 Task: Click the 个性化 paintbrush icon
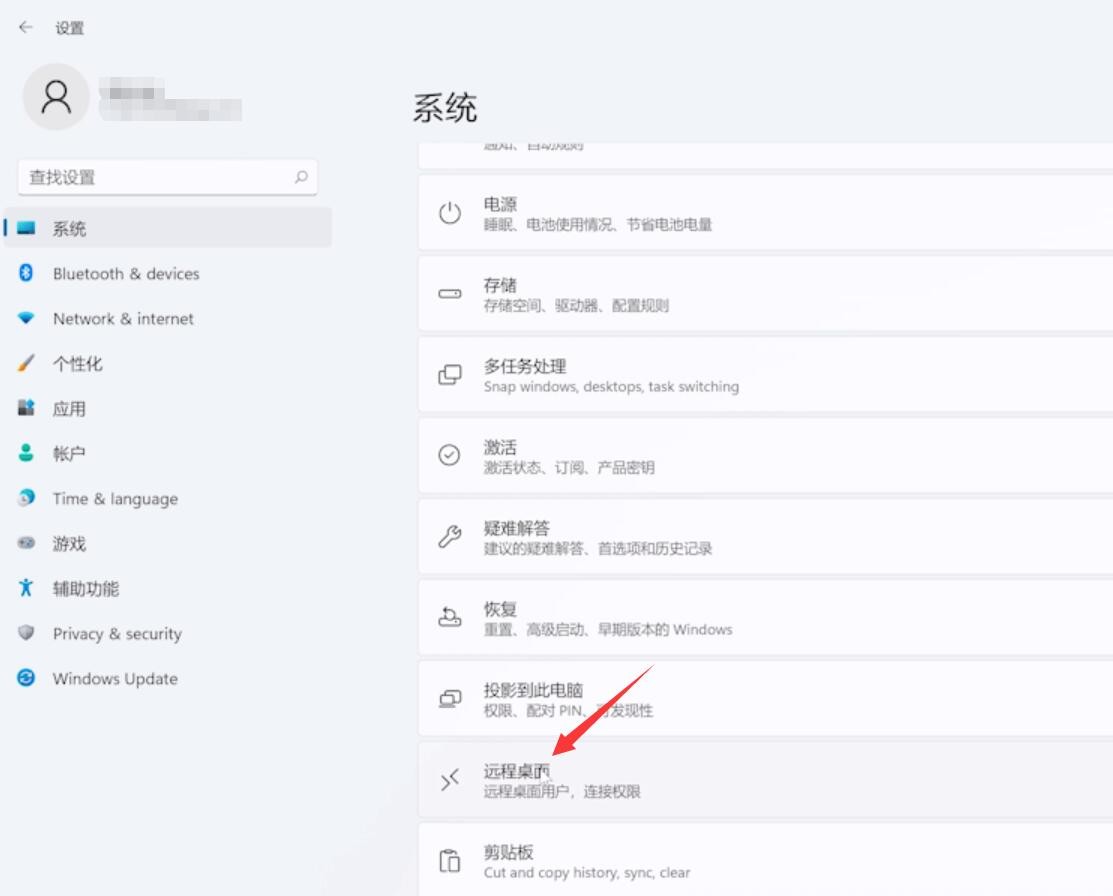click(x=27, y=364)
